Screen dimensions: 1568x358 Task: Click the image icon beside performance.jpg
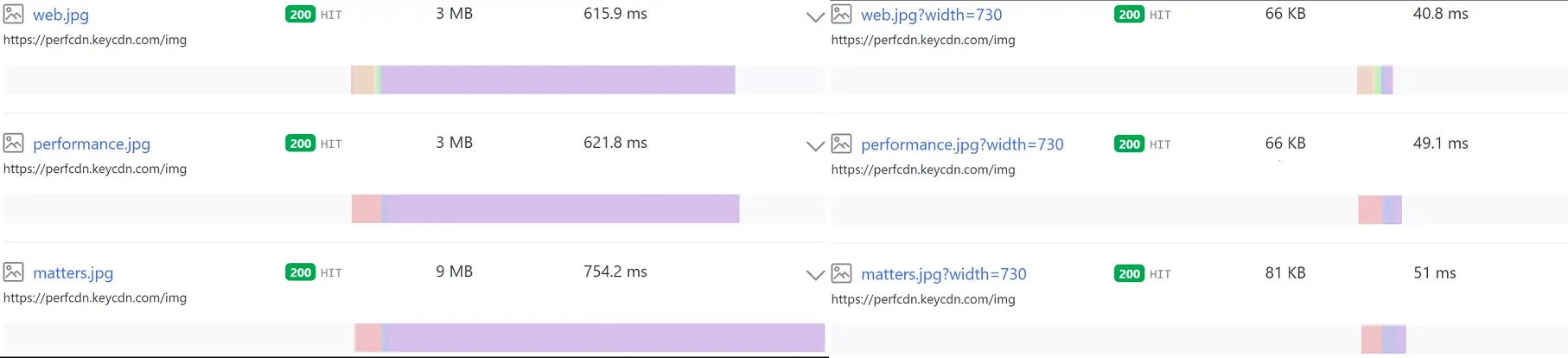point(13,143)
